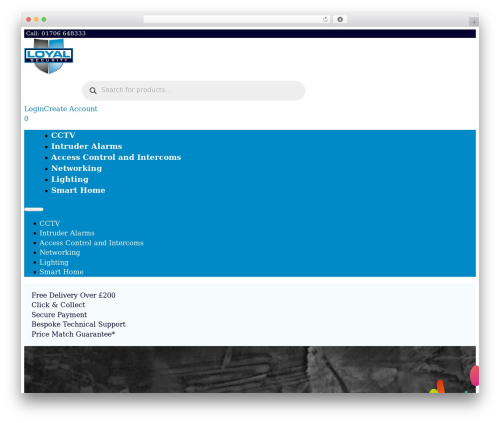
Task: Click the Bespoke Technical Support text
Action: 78,324
